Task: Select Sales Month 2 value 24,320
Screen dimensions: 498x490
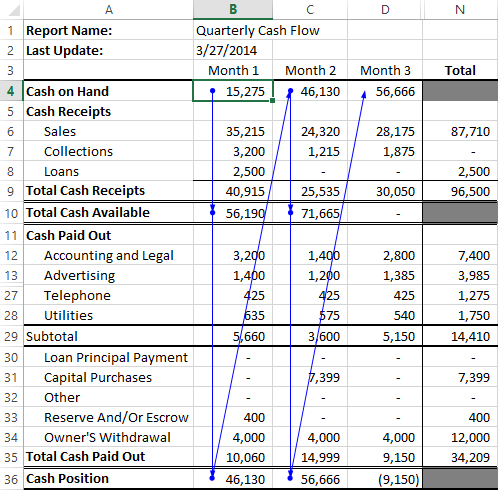Action: pos(310,131)
